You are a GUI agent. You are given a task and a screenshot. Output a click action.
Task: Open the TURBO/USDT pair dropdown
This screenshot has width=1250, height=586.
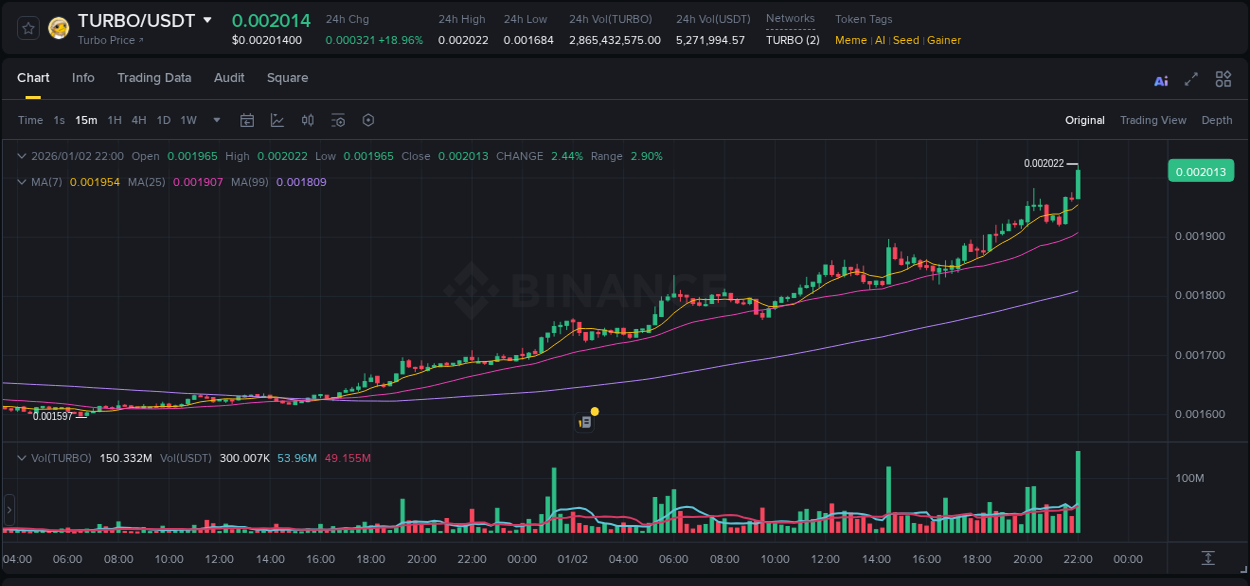coord(208,19)
